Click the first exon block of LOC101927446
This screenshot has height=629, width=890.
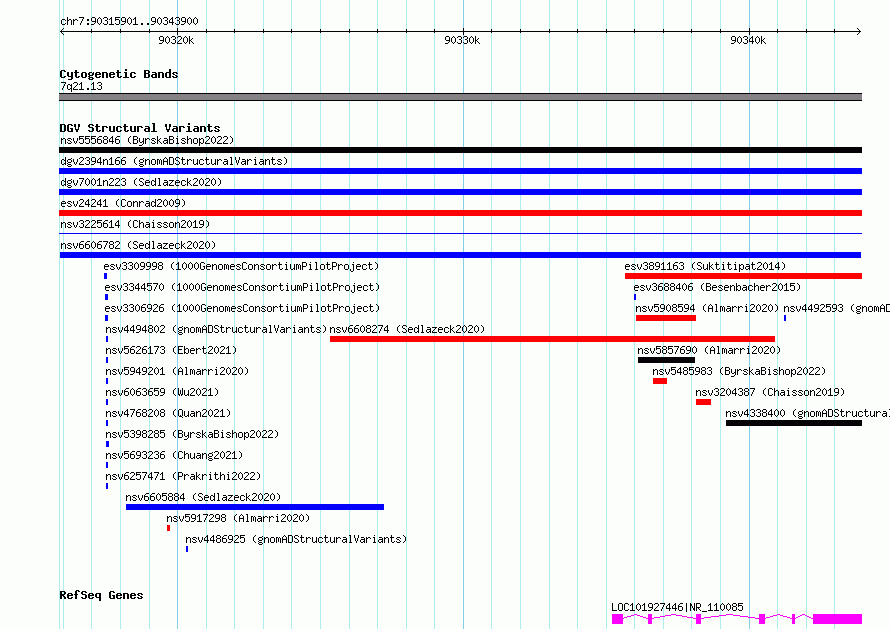click(617, 619)
